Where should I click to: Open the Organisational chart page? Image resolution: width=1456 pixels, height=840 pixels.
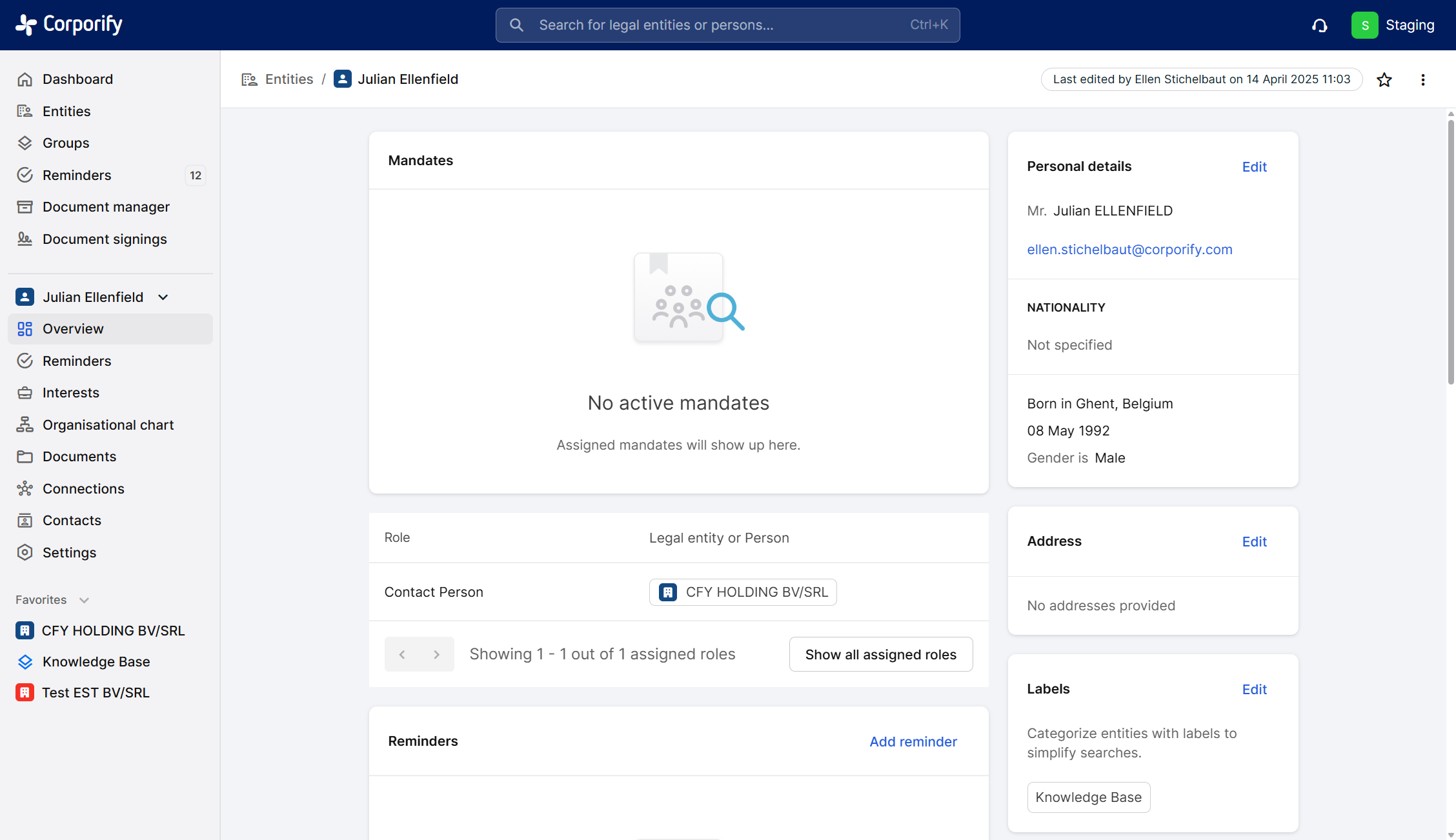click(x=108, y=425)
